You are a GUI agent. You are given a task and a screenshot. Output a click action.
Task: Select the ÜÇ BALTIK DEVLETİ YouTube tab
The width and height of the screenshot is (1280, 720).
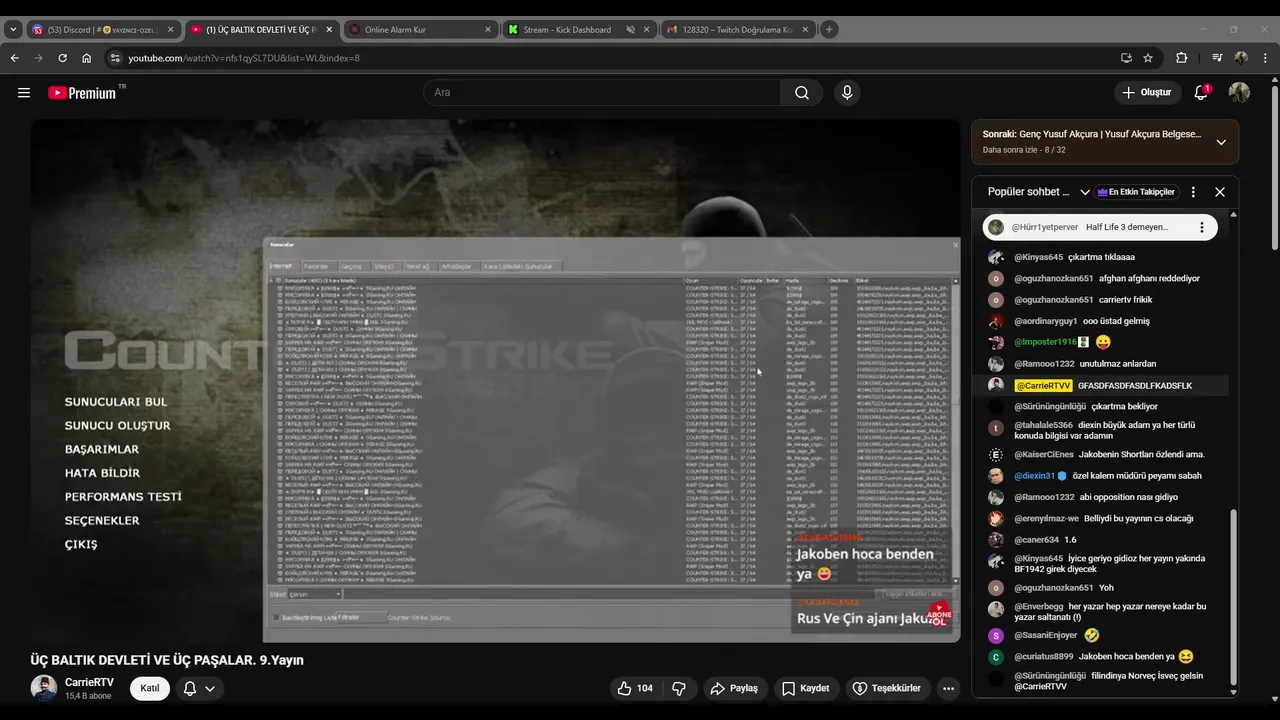coord(260,30)
